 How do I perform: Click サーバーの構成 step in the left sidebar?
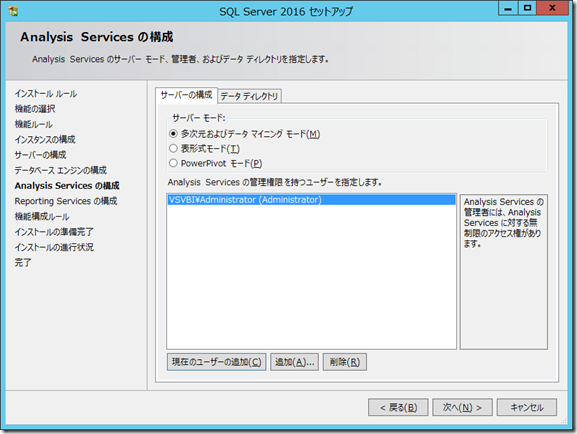[x=40, y=155]
